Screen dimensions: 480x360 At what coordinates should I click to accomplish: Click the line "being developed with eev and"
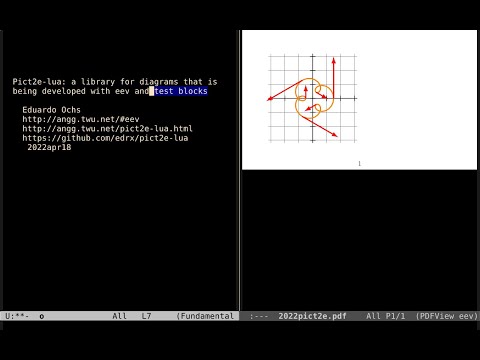coord(81,91)
